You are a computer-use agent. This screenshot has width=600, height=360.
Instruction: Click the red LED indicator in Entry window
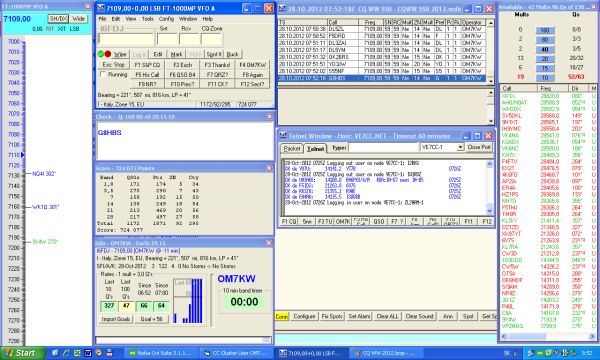(108, 54)
